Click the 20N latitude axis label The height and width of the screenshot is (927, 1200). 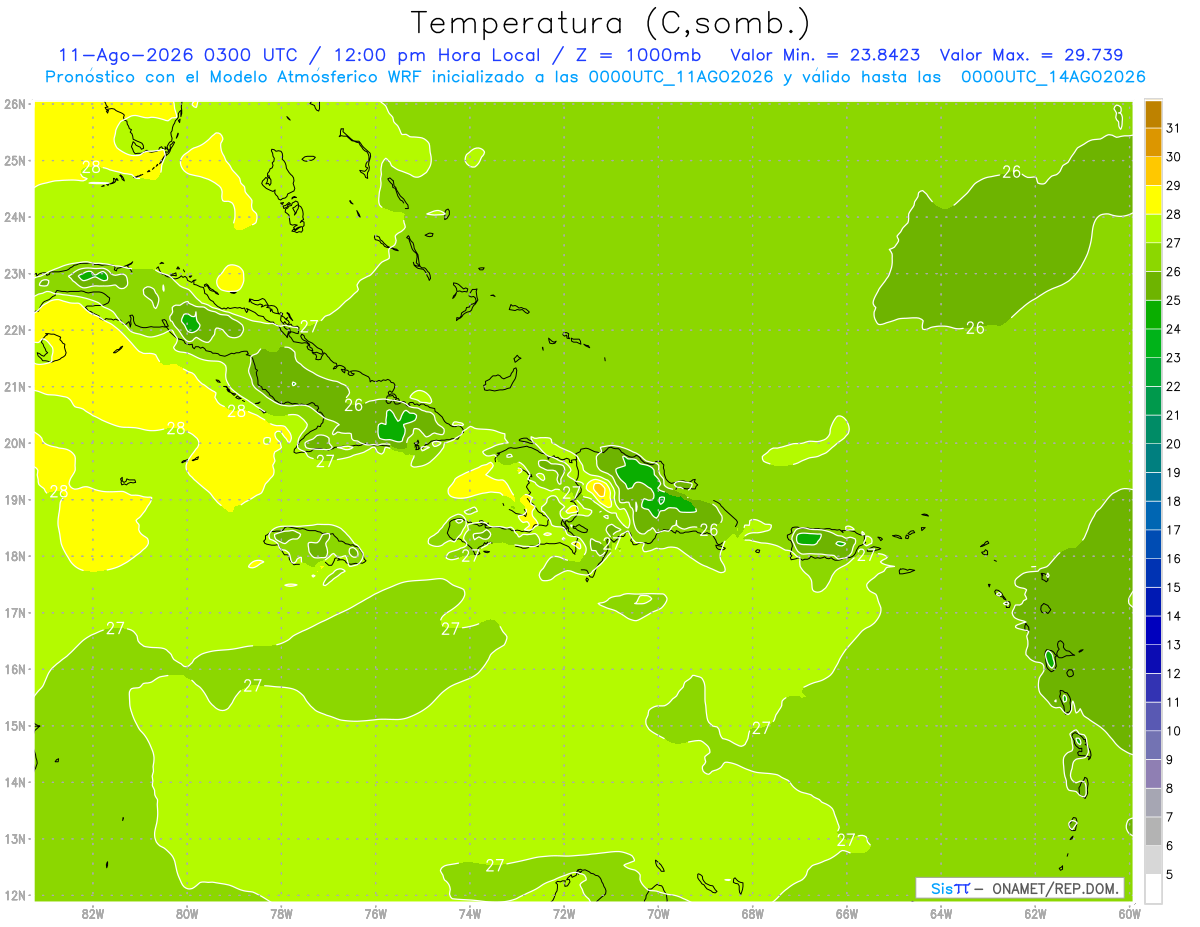[x=15, y=443]
